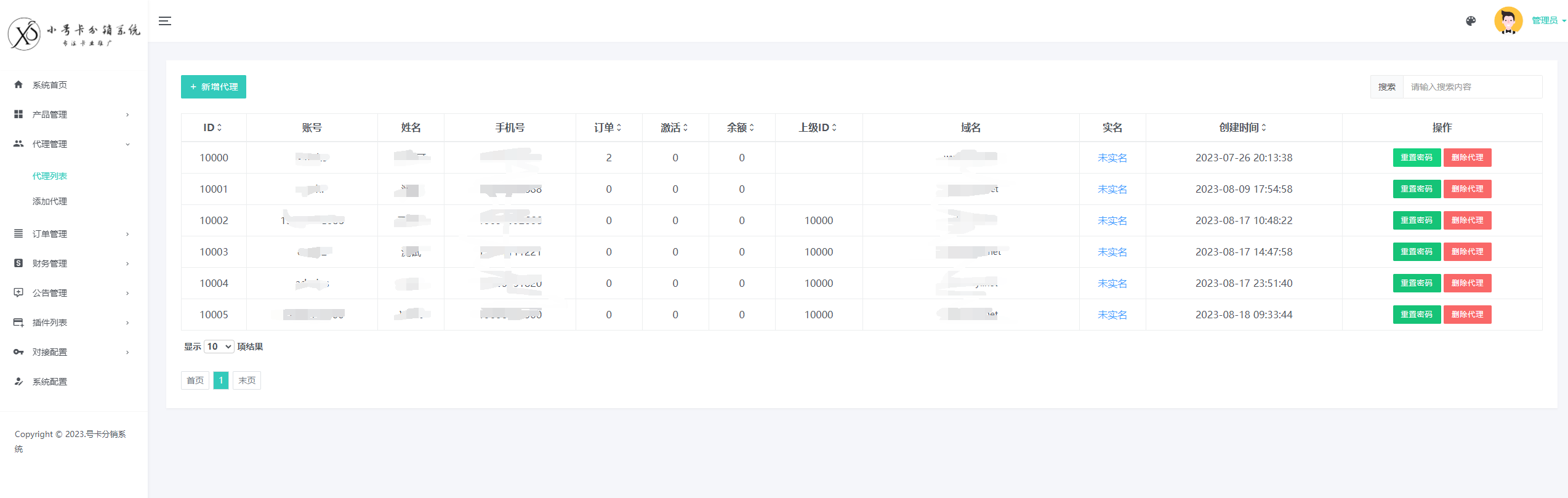Image resolution: width=1568 pixels, height=498 pixels.
Task: Select the 代理列表 submenu item
Action: (x=50, y=176)
